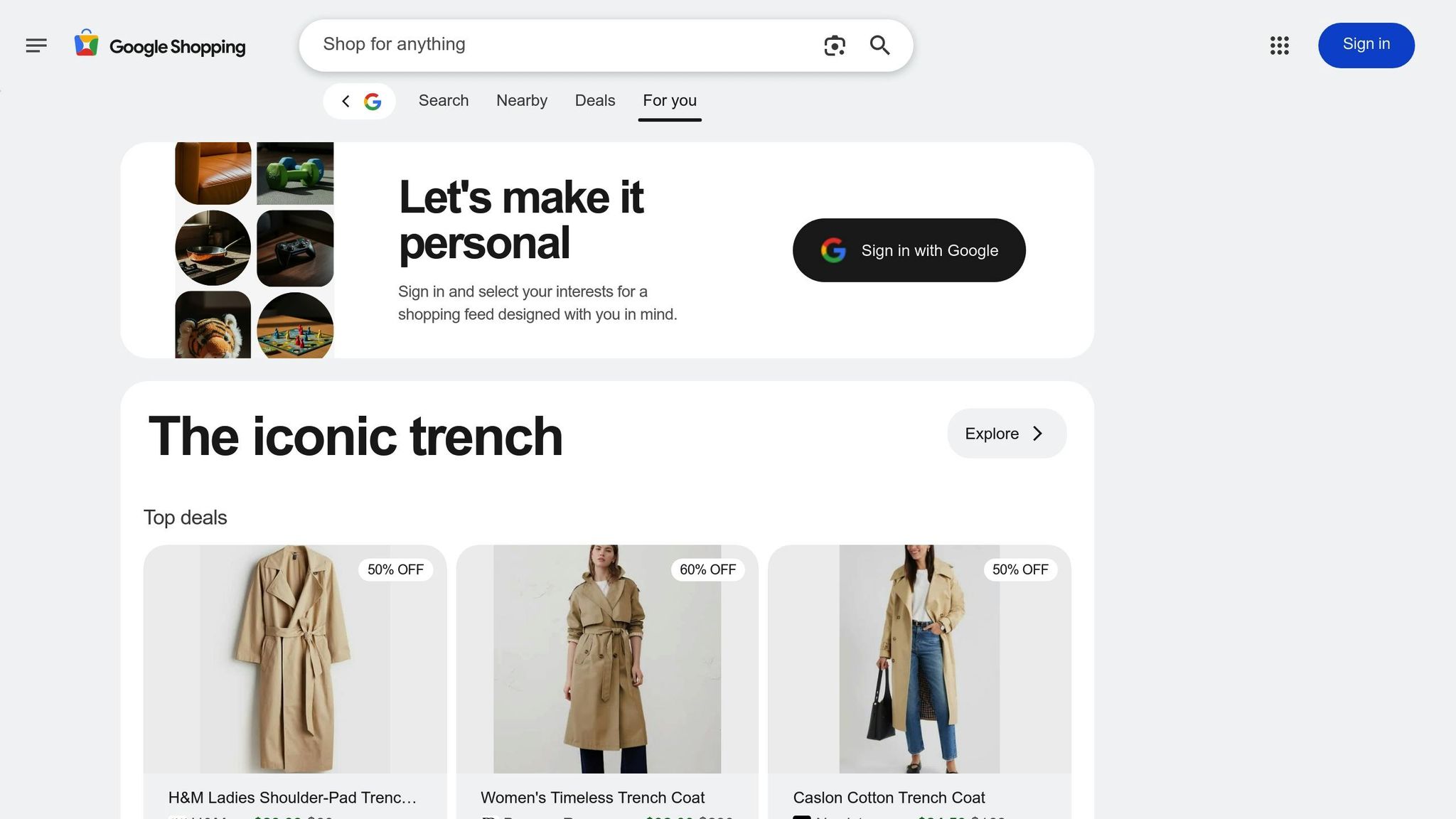This screenshot has height=819, width=1456.
Task: Open the Google apps grid
Action: [x=1279, y=45]
